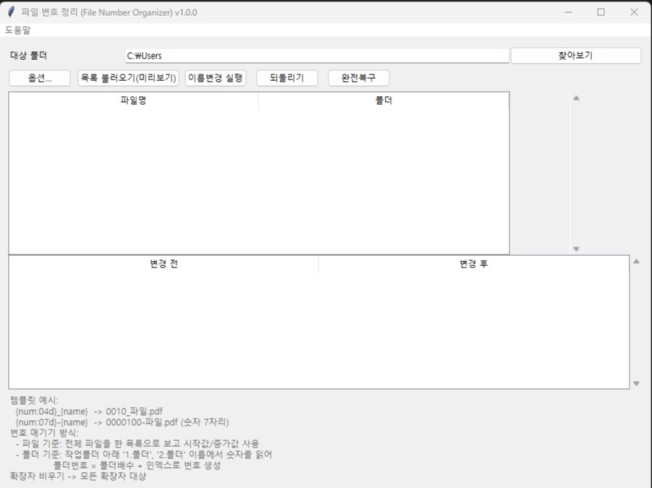Click the 변경 전 column header
The height and width of the screenshot is (488, 652).
tap(164, 264)
